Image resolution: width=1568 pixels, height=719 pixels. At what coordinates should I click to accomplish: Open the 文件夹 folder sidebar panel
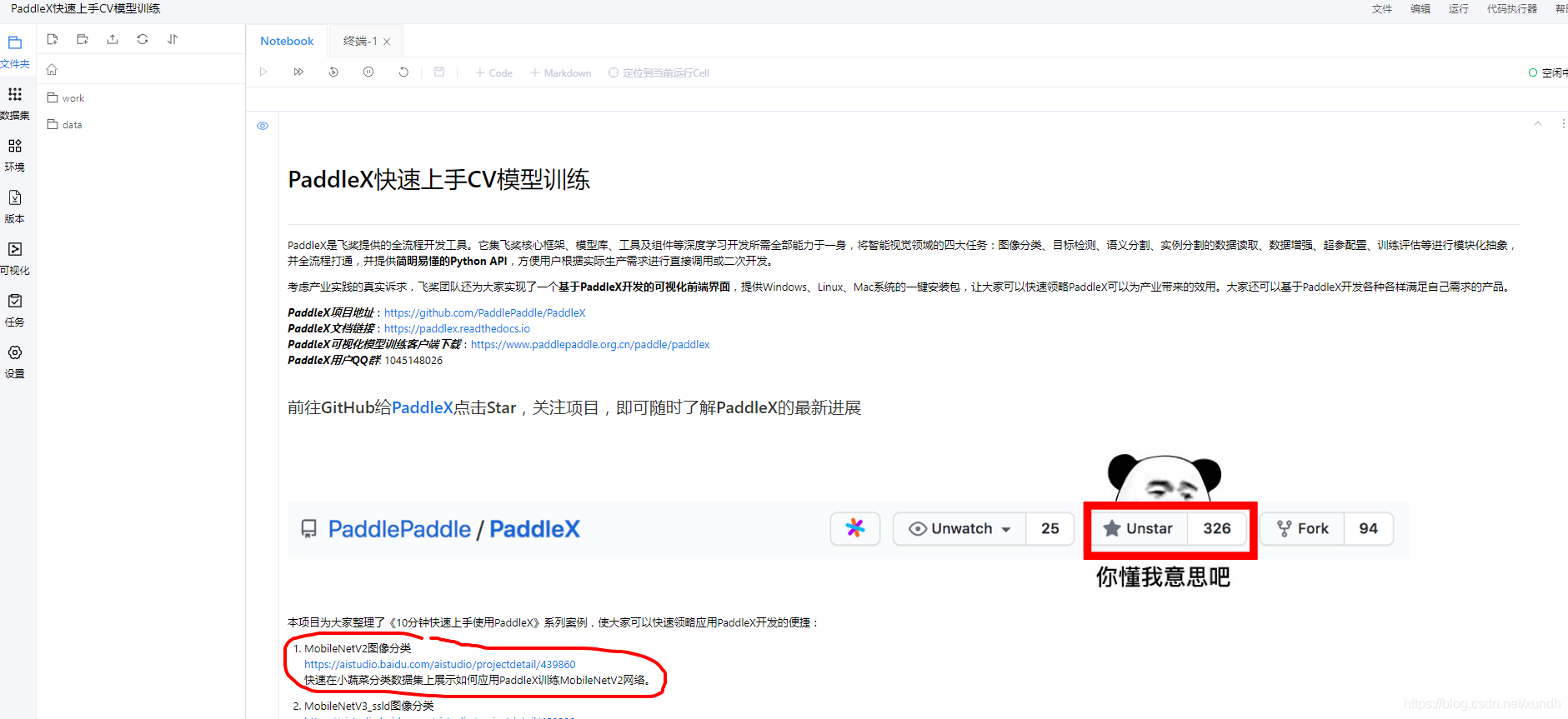tap(15, 51)
